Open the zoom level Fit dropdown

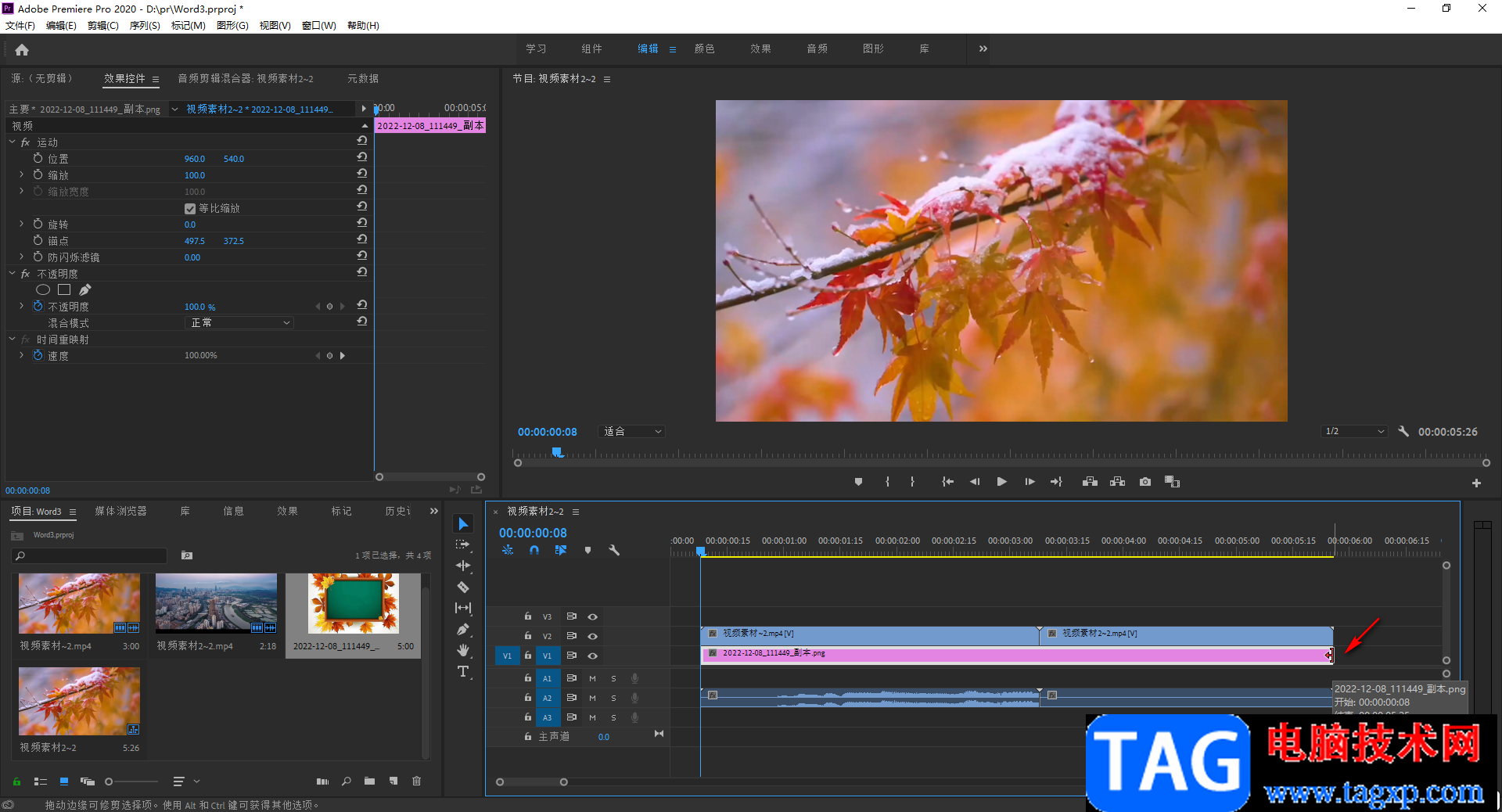pos(632,431)
